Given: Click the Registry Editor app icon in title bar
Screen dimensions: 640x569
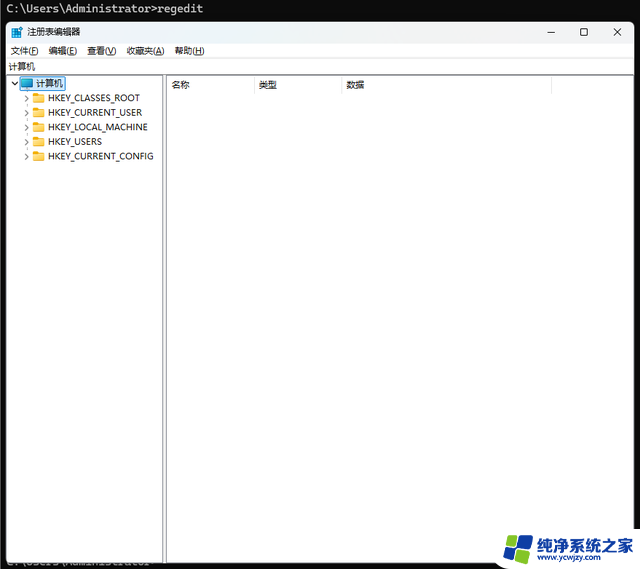Looking at the screenshot, I should click(17, 32).
